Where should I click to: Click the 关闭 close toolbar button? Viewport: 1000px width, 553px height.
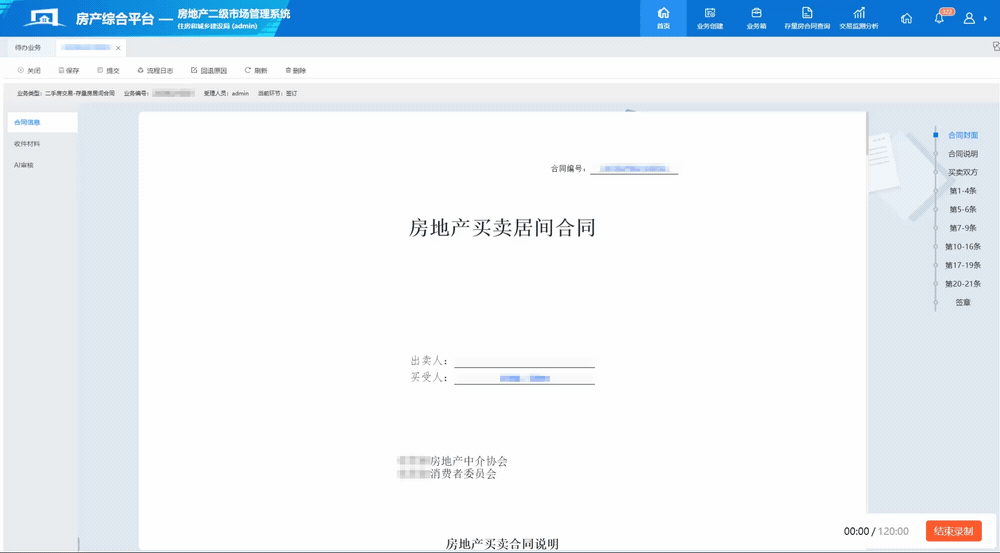click(x=29, y=71)
